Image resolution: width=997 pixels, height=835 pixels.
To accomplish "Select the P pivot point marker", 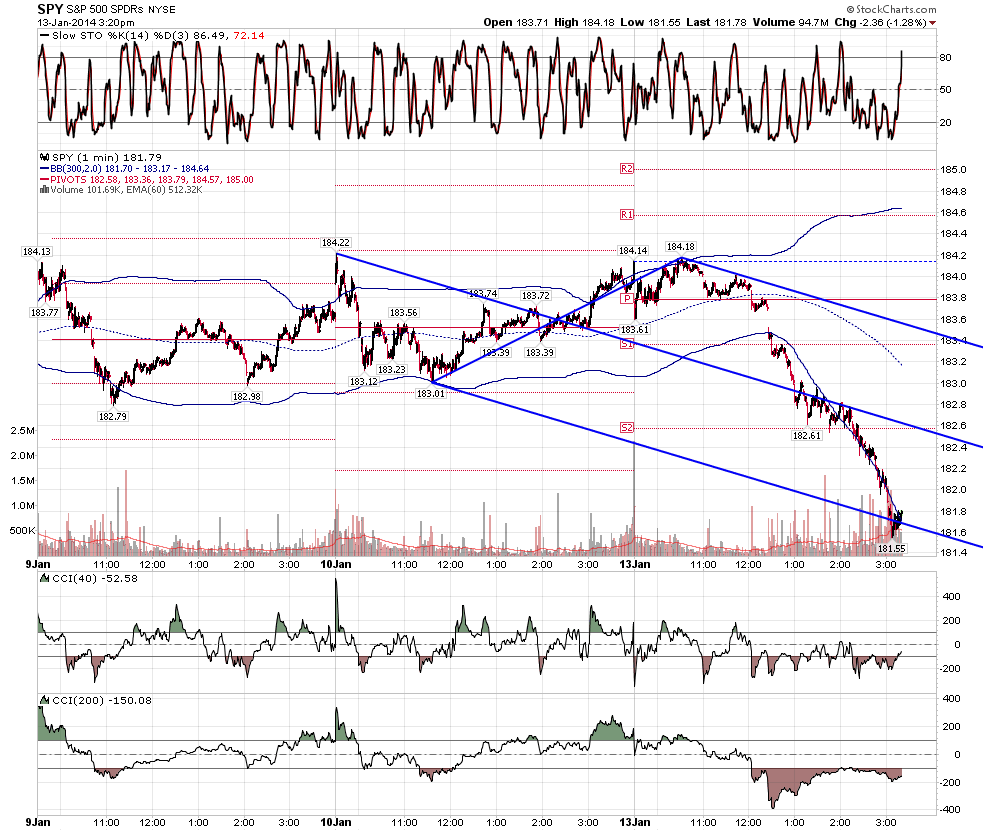I will pos(627,299).
